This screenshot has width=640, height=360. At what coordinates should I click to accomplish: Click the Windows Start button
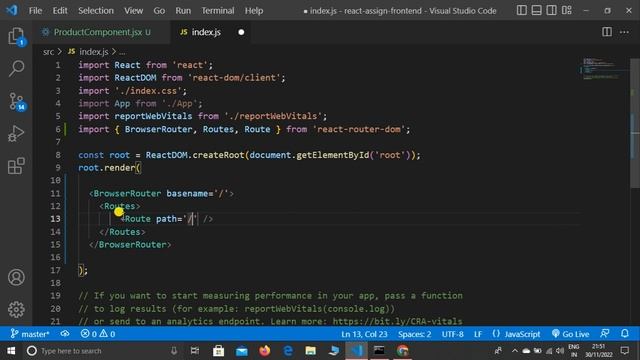(11, 351)
